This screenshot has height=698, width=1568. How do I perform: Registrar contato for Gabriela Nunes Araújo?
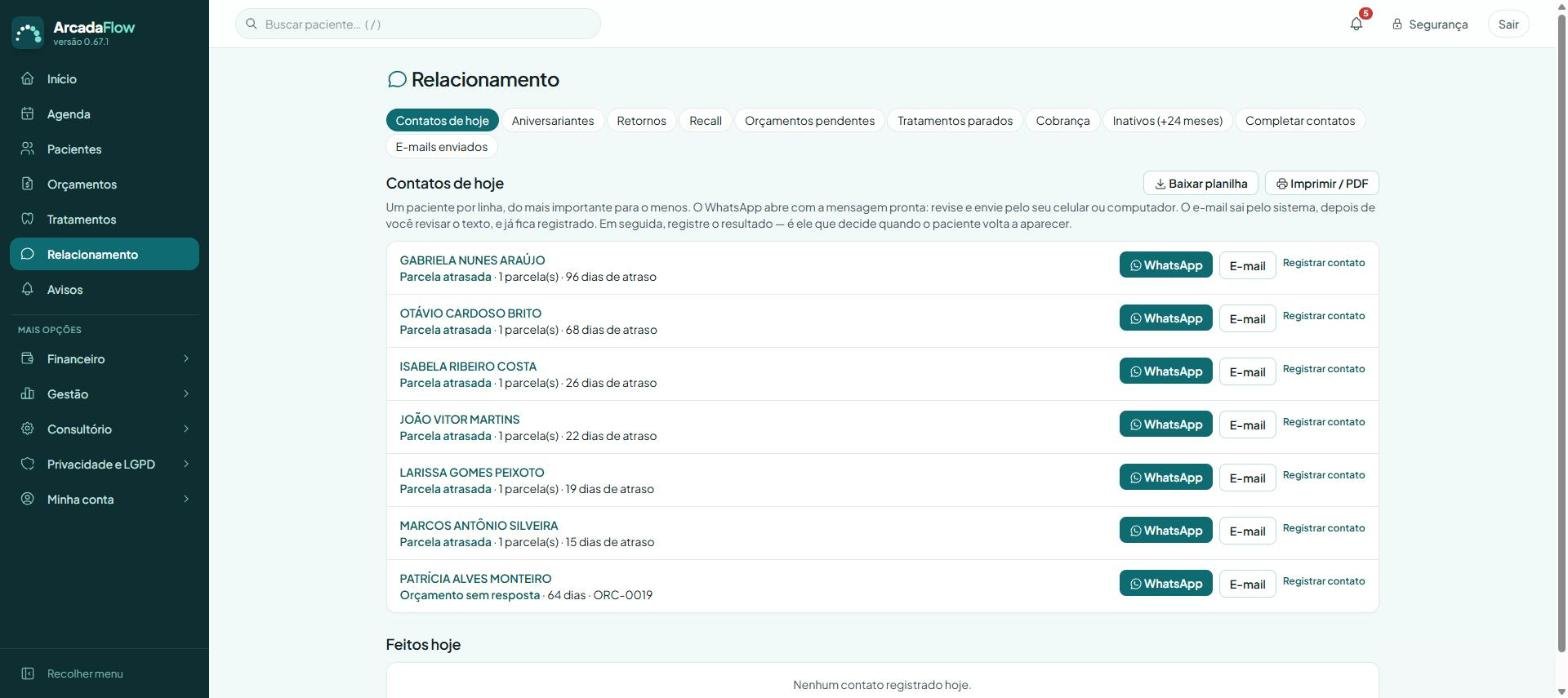(x=1324, y=263)
